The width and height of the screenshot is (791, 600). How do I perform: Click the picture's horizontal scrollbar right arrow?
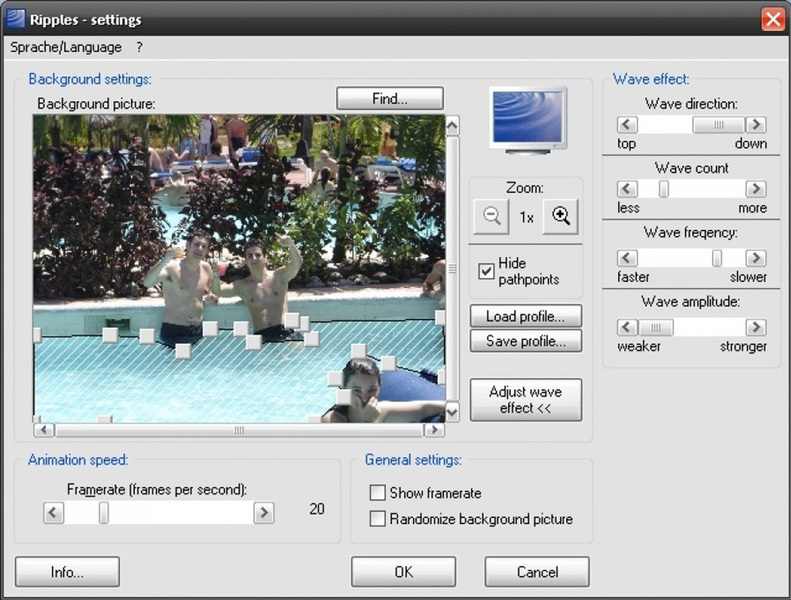(434, 430)
